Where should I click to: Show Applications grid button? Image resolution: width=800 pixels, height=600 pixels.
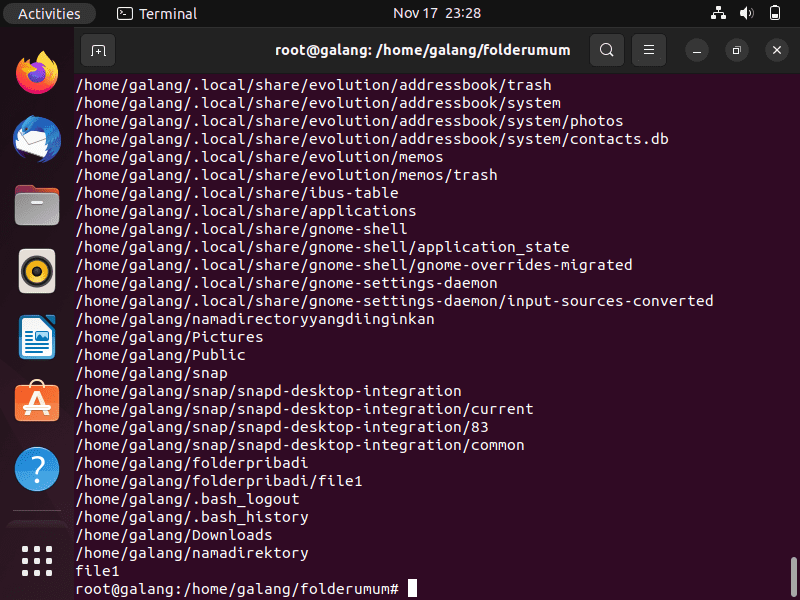(x=37, y=561)
